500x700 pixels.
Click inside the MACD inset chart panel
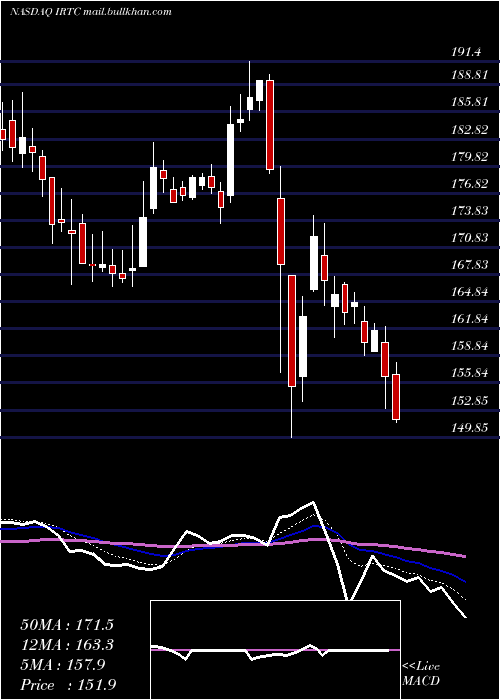click(275, 650)
